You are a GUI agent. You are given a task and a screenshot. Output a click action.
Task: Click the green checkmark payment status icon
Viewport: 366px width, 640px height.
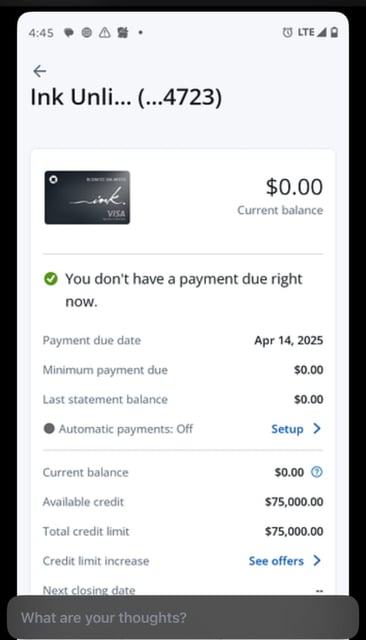click(51, 279)
